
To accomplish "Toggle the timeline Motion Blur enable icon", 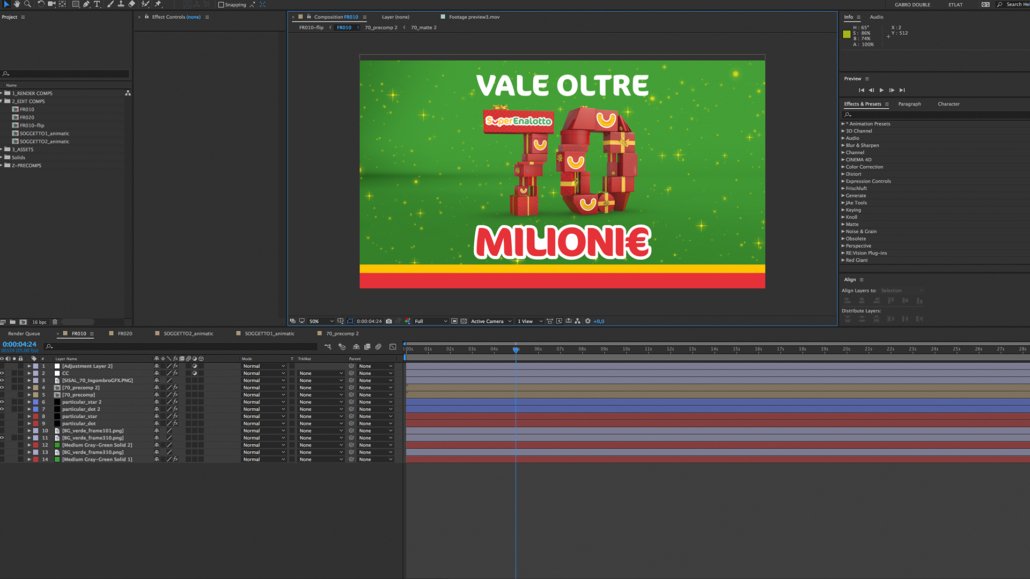I will click(x=378, y=346).
